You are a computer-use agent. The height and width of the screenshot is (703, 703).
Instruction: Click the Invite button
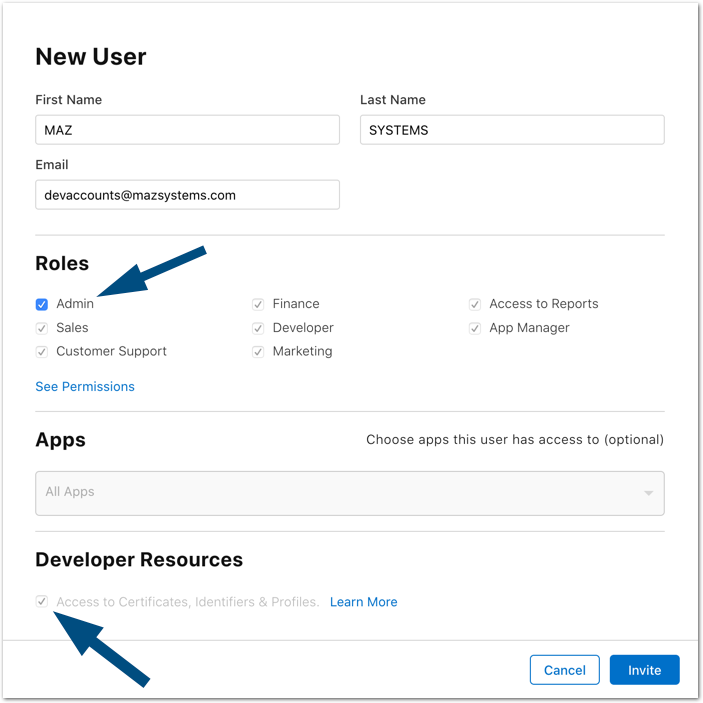[x=644, y=670]
